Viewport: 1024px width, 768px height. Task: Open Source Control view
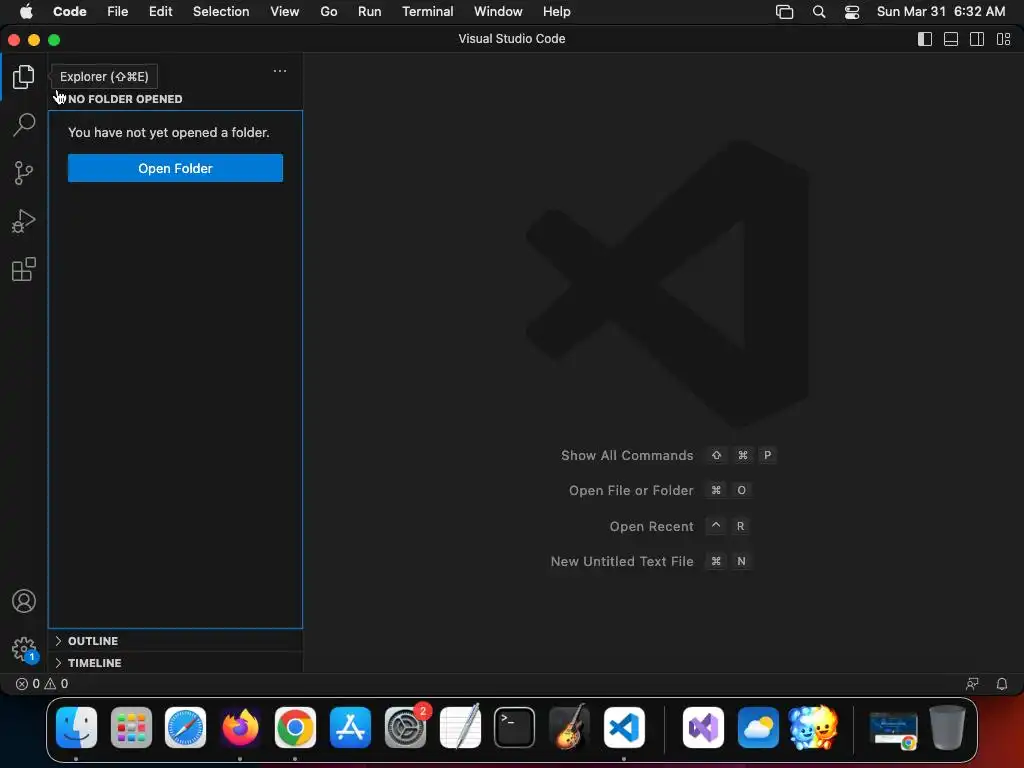tap(24, 173)
